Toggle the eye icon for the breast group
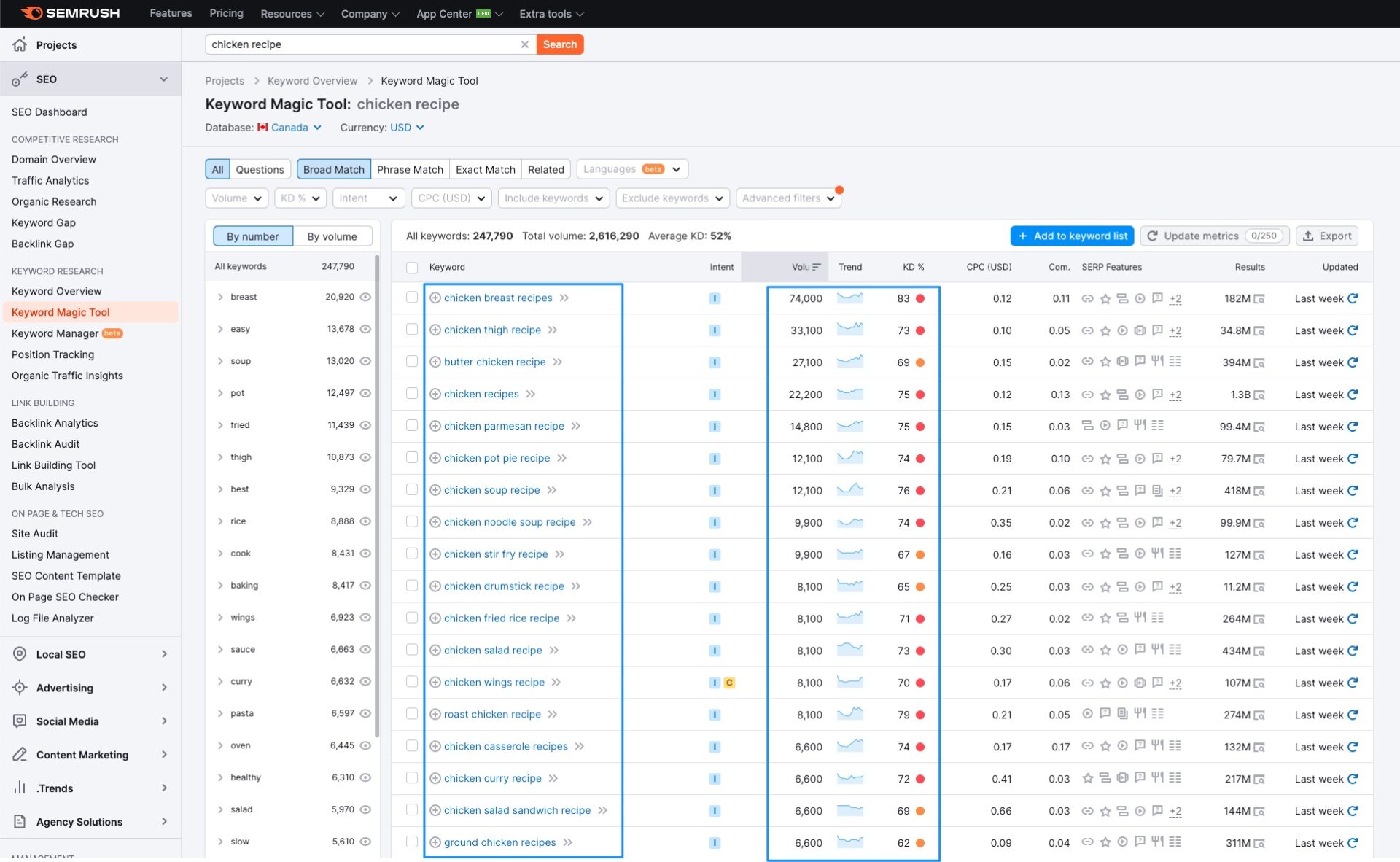1400x862 pixels. pos(365,297)
